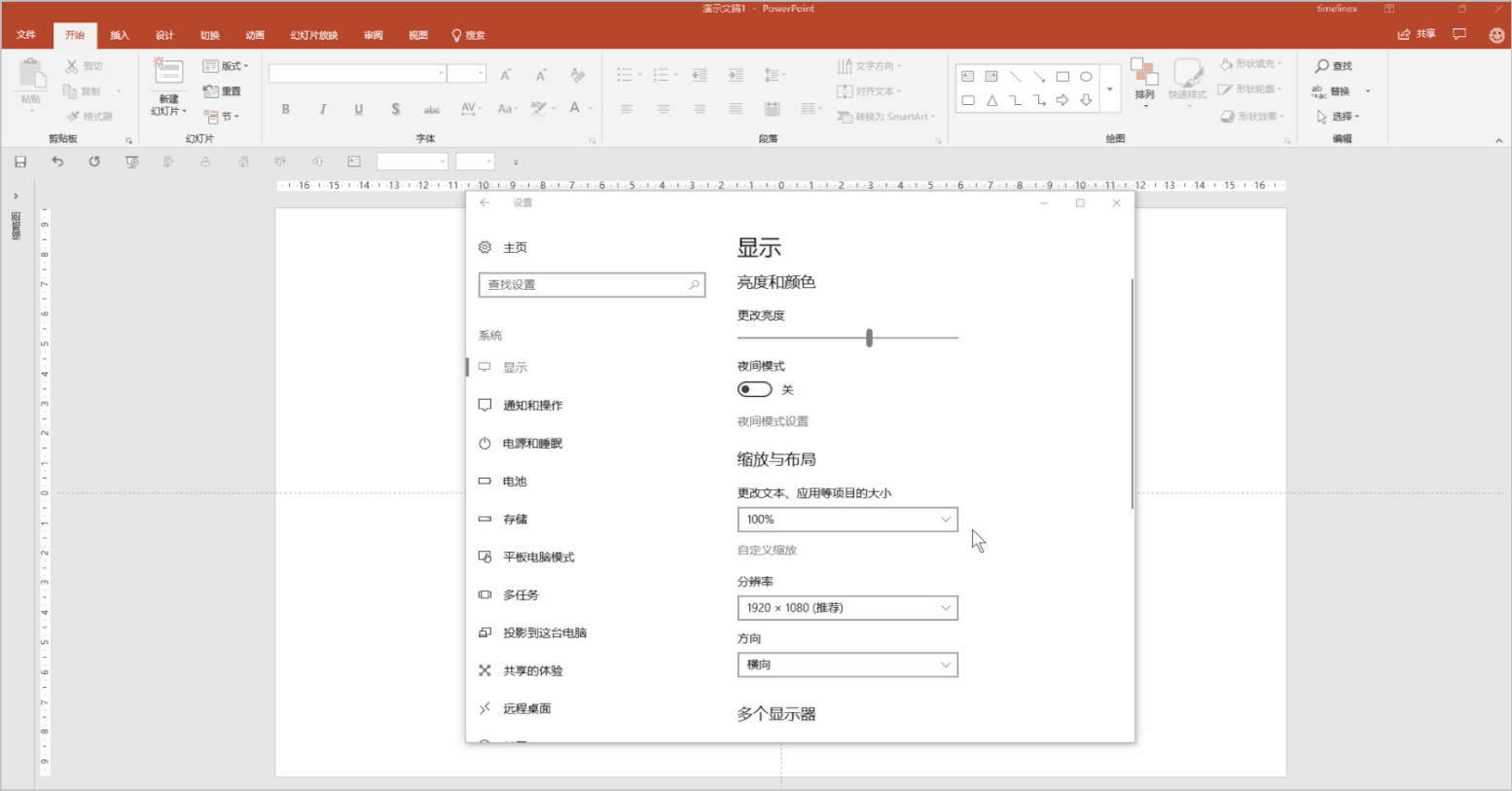The height and width of the screenshot is (791, 1512).
Task: Switch to the Design (设计) ribbon tab
Action: 164,35
